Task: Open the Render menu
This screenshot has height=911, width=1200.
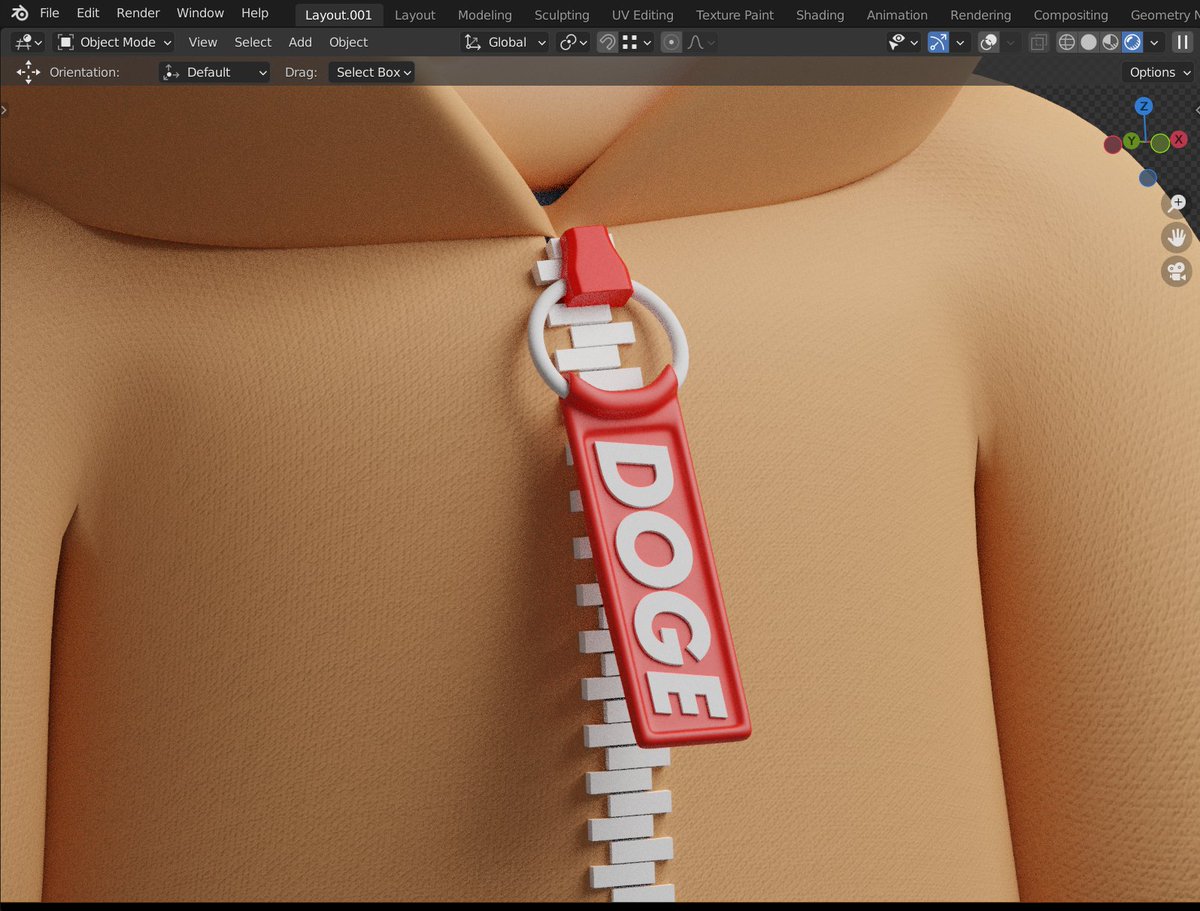Action: (138, 13)
